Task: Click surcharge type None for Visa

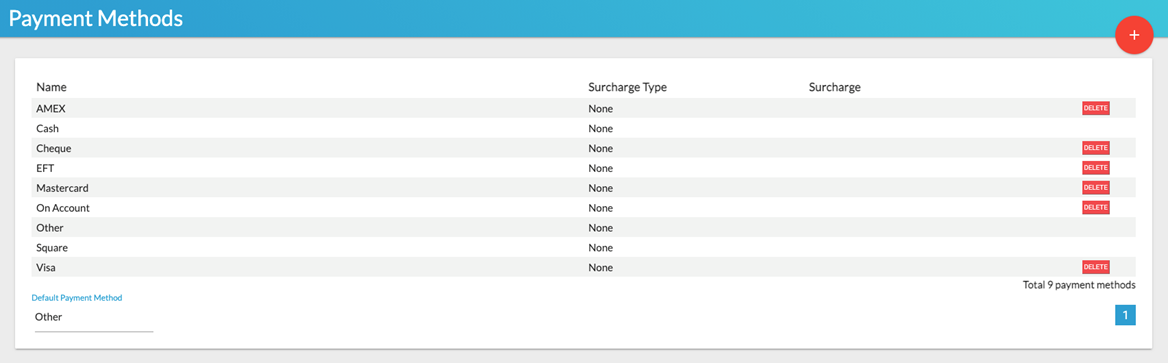Action: pos(600,267)
